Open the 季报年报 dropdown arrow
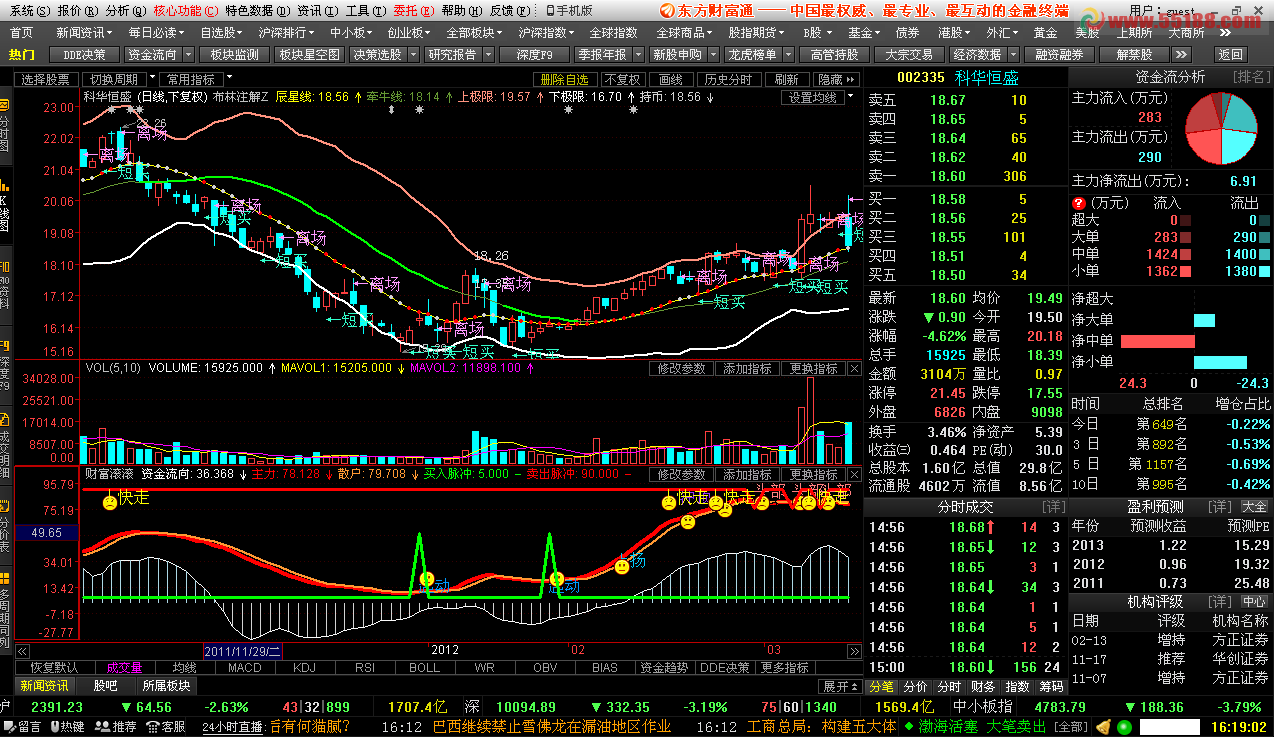1274x737 pixels. 638,54
